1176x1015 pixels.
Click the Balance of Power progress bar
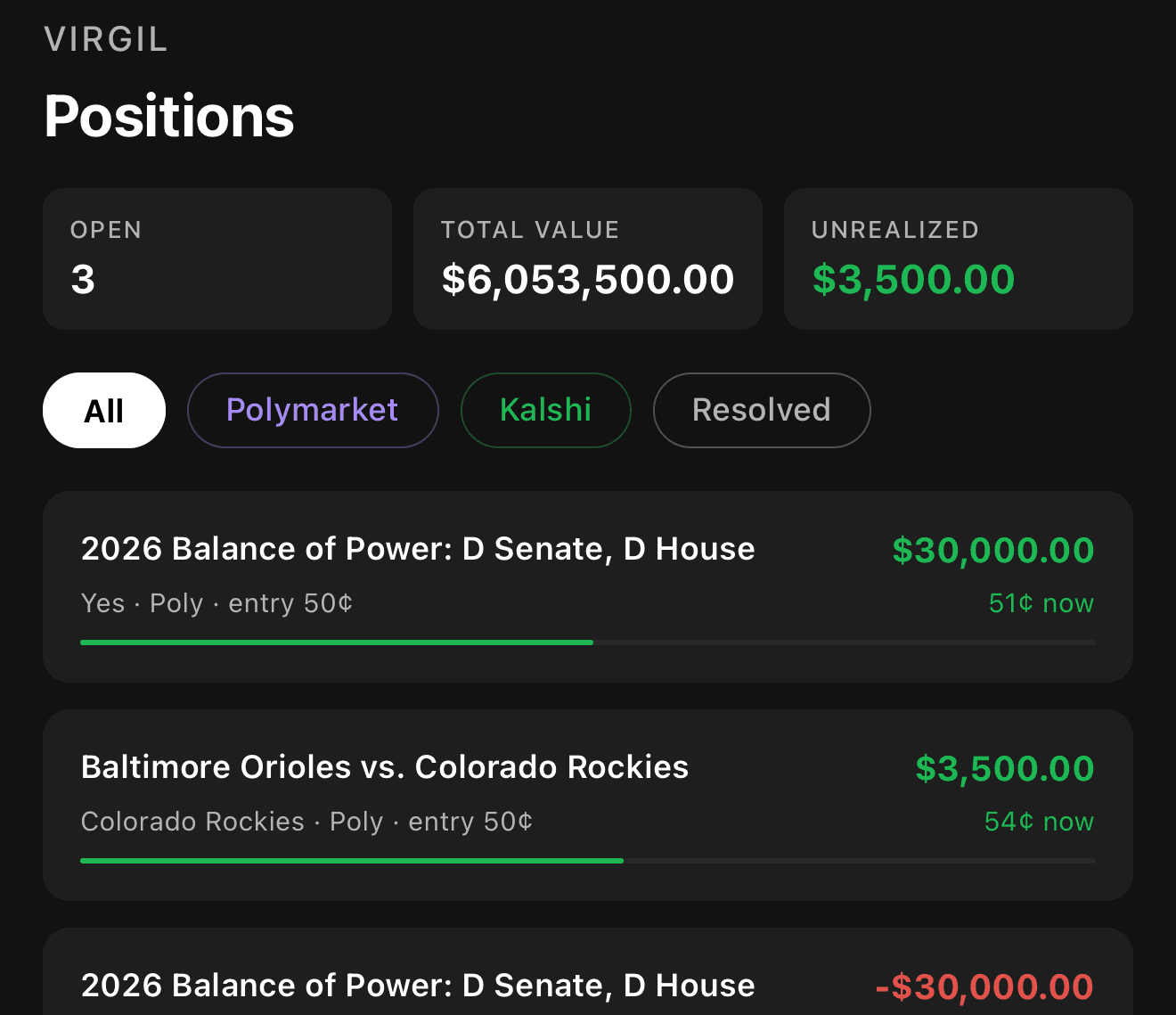click(x=588, y=642)
